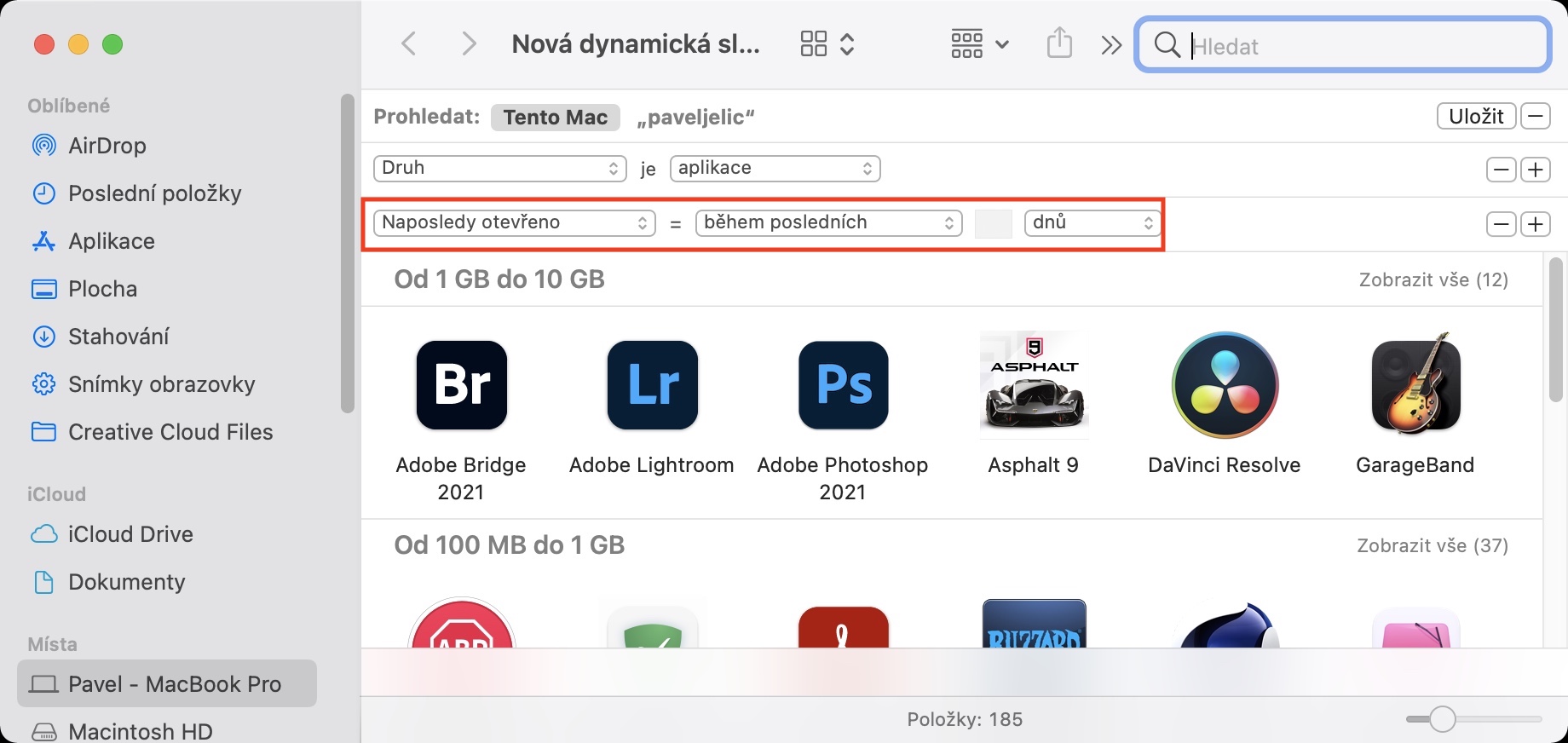The height and width of the screenshot is (743, 1568).
Task: Open the Asphalt 9 game icon
Action: 1034,385
